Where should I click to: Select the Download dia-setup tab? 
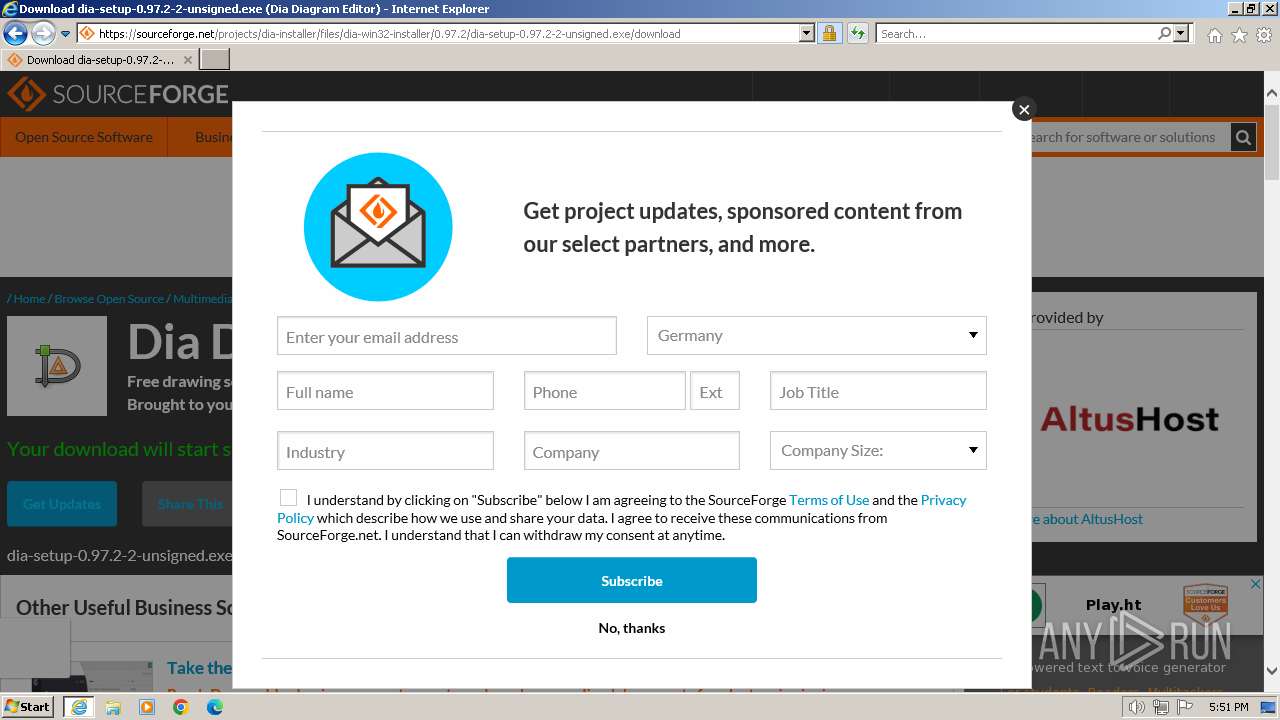[98, 60]
